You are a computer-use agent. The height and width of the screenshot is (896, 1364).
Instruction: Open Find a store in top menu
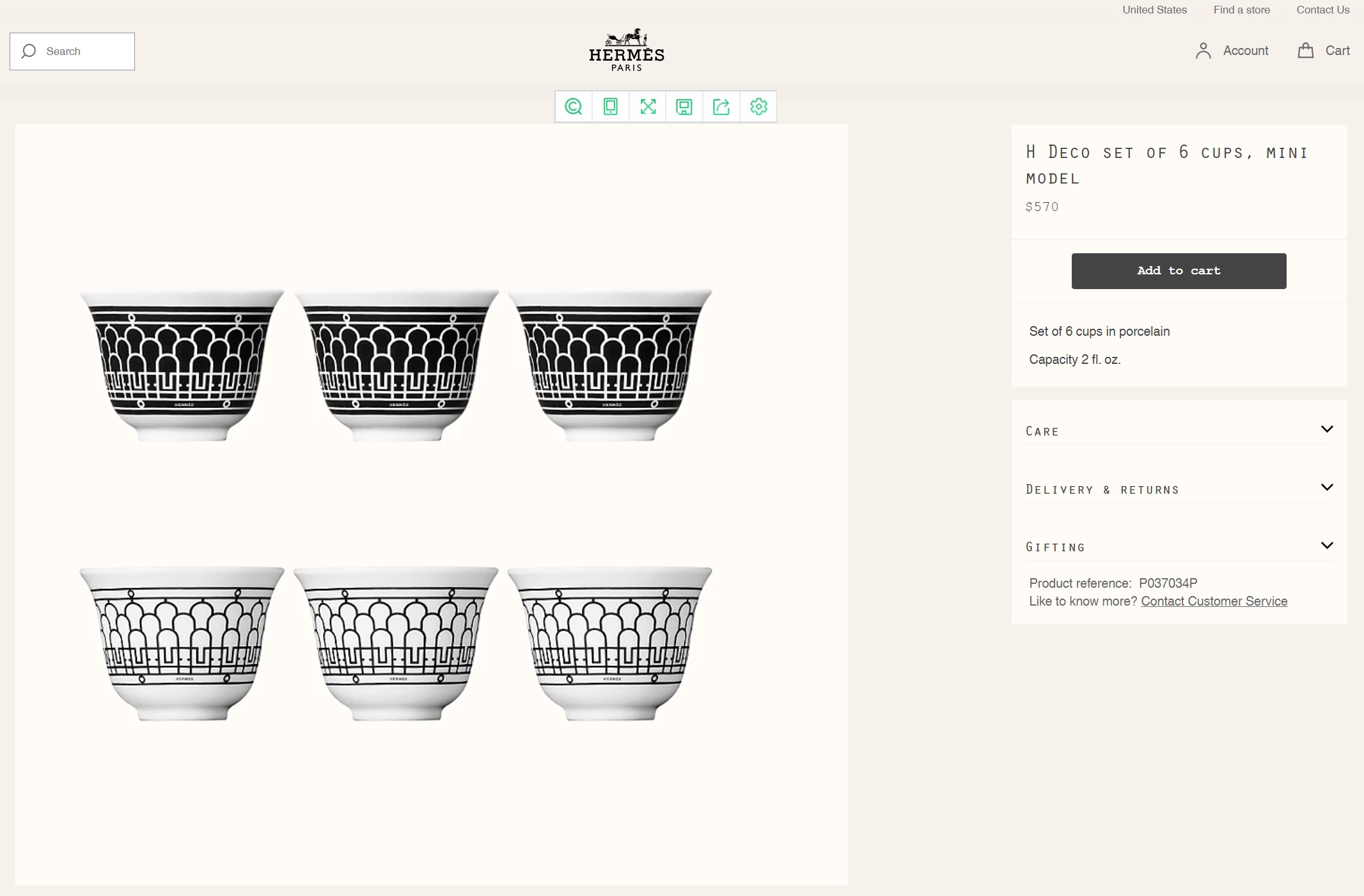[x=1241, y=10]
